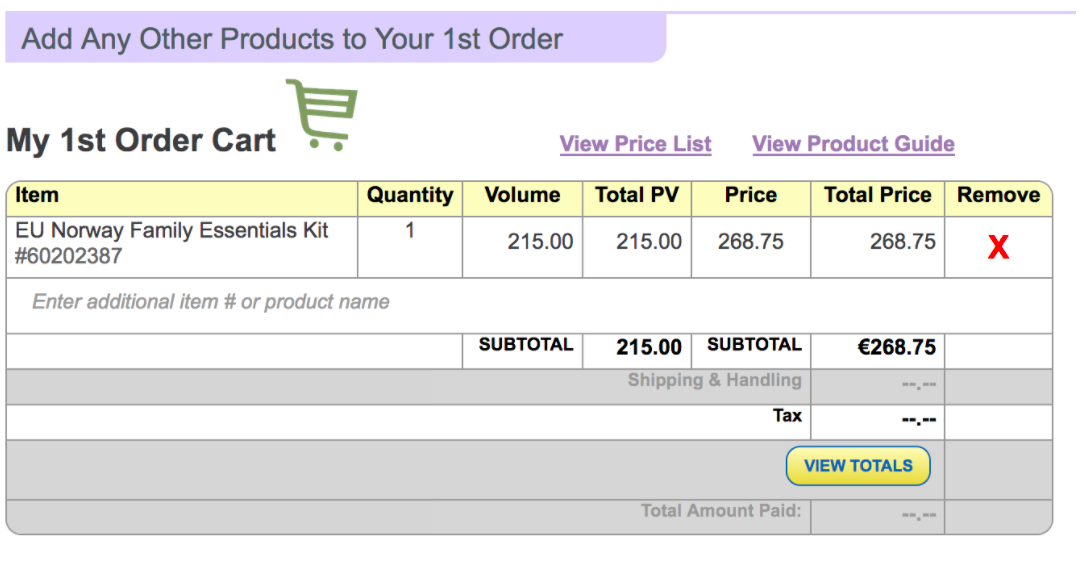Click the quantity value 1

pos(410,231)
